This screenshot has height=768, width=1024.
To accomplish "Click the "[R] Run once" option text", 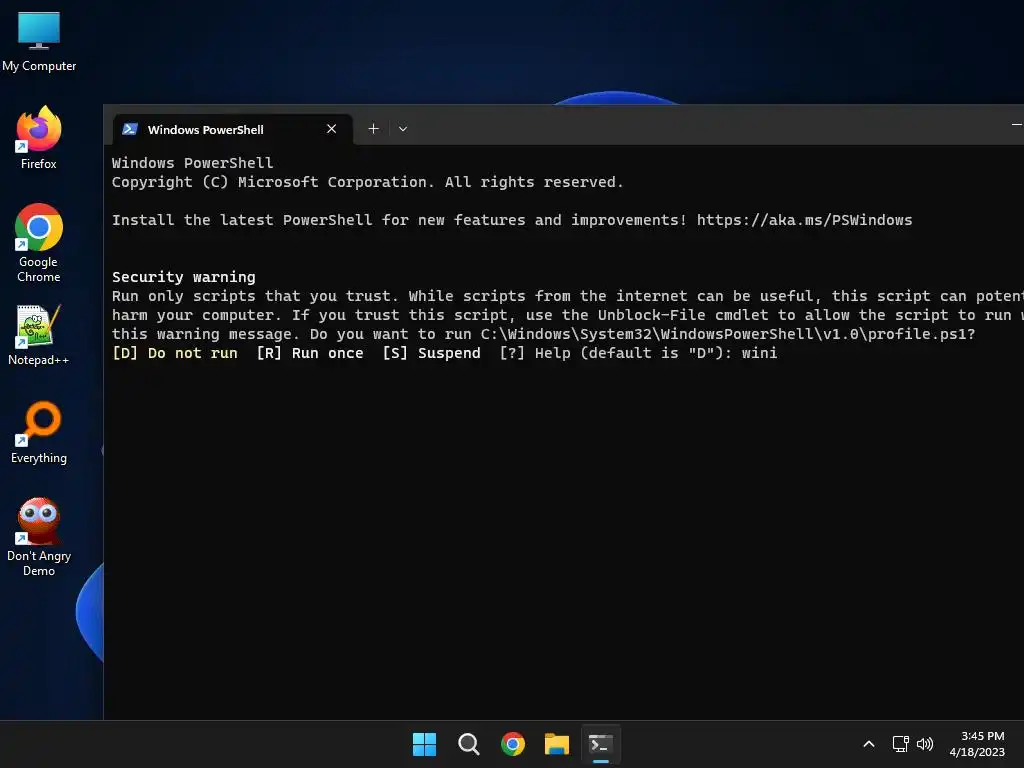I will [x=310, y=353].
